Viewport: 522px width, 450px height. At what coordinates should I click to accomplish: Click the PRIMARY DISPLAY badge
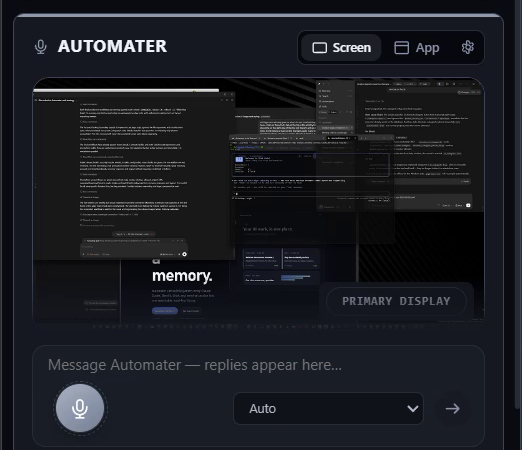tap(396, 301)
